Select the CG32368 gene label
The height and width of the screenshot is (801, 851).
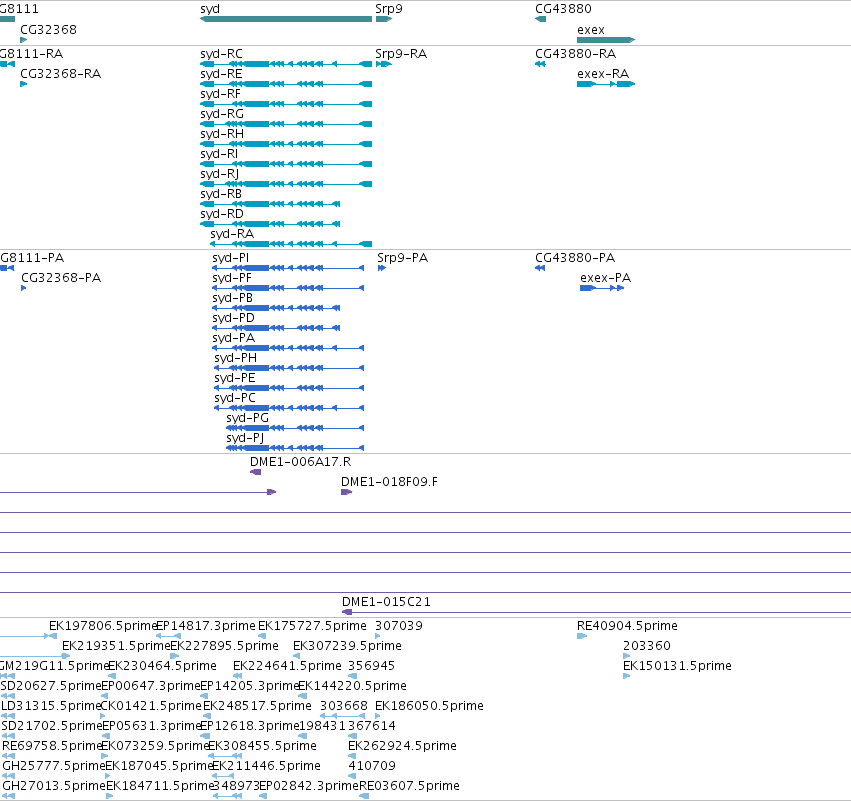coord(48,30)
